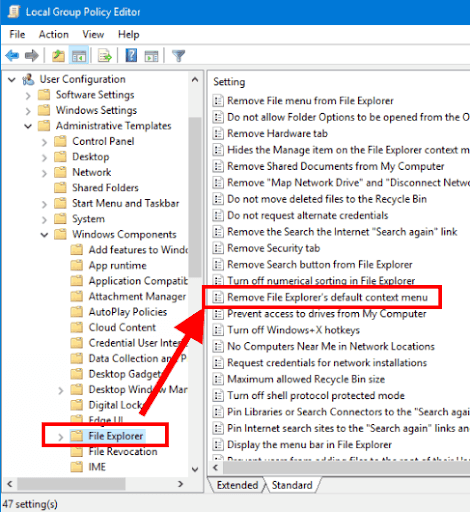Click policy icon beside Remove Hardware tab
470x512 pixels.
(218, 134)
